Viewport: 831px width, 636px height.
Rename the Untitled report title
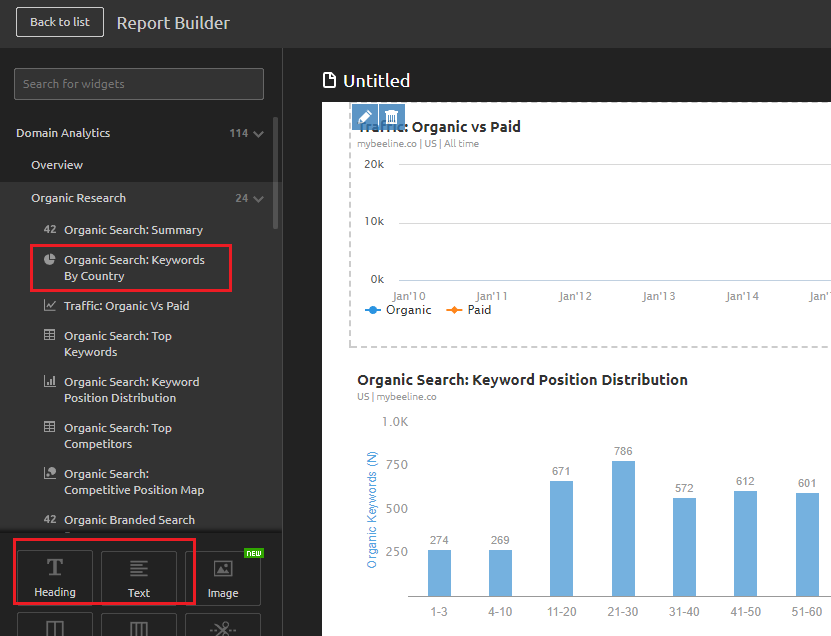pos(376,81)
